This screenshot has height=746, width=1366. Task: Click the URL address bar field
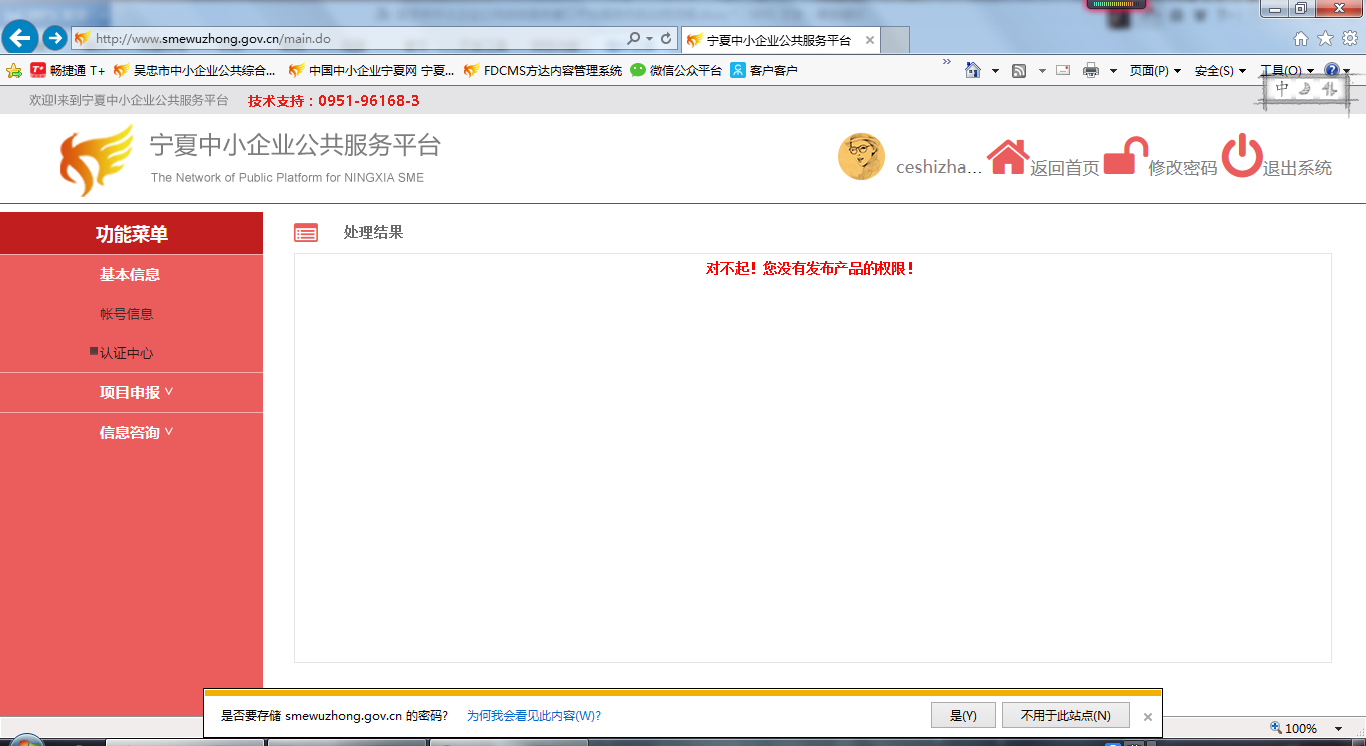click(350, 39)
